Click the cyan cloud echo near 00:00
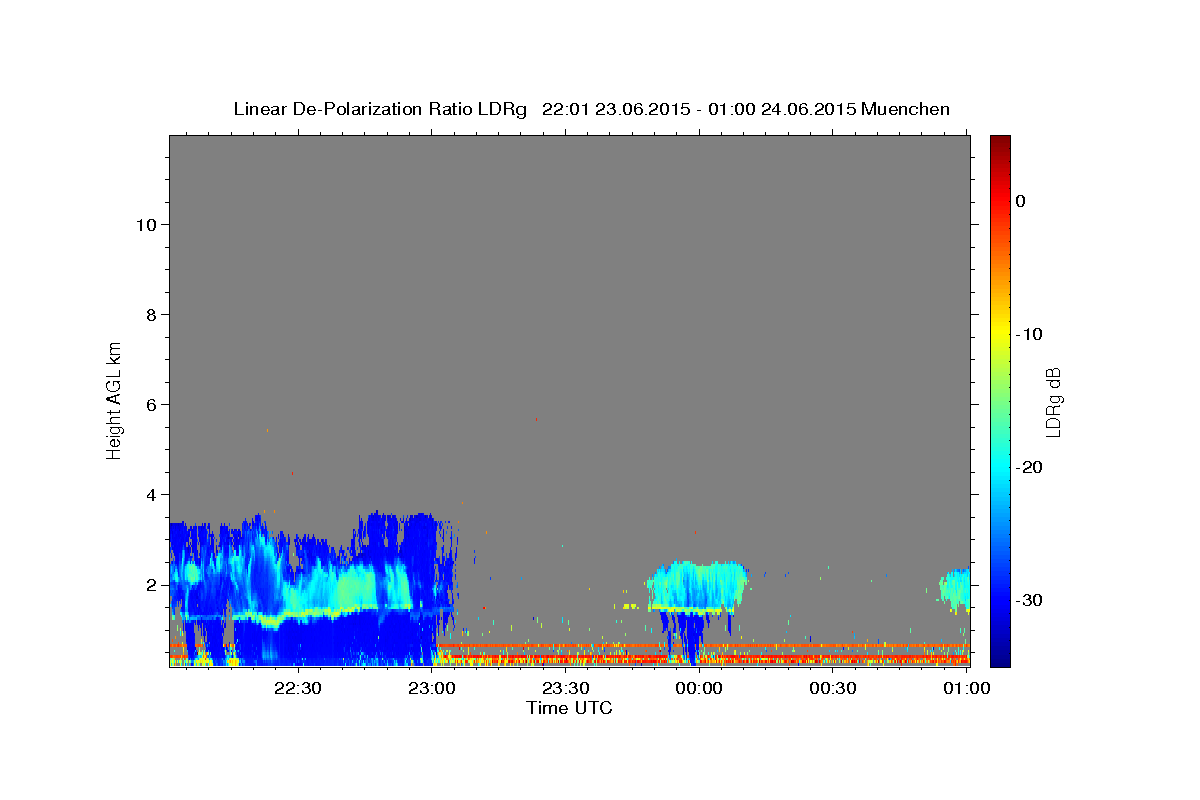1200x800 pixels. point(697,586)
